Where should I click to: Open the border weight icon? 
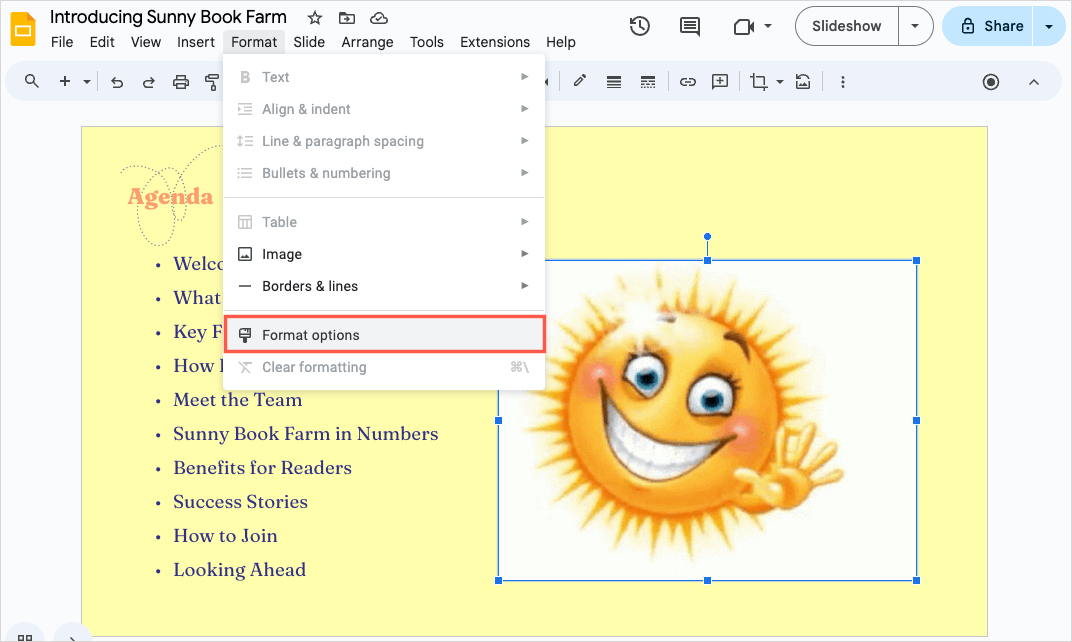pos(614,82)
